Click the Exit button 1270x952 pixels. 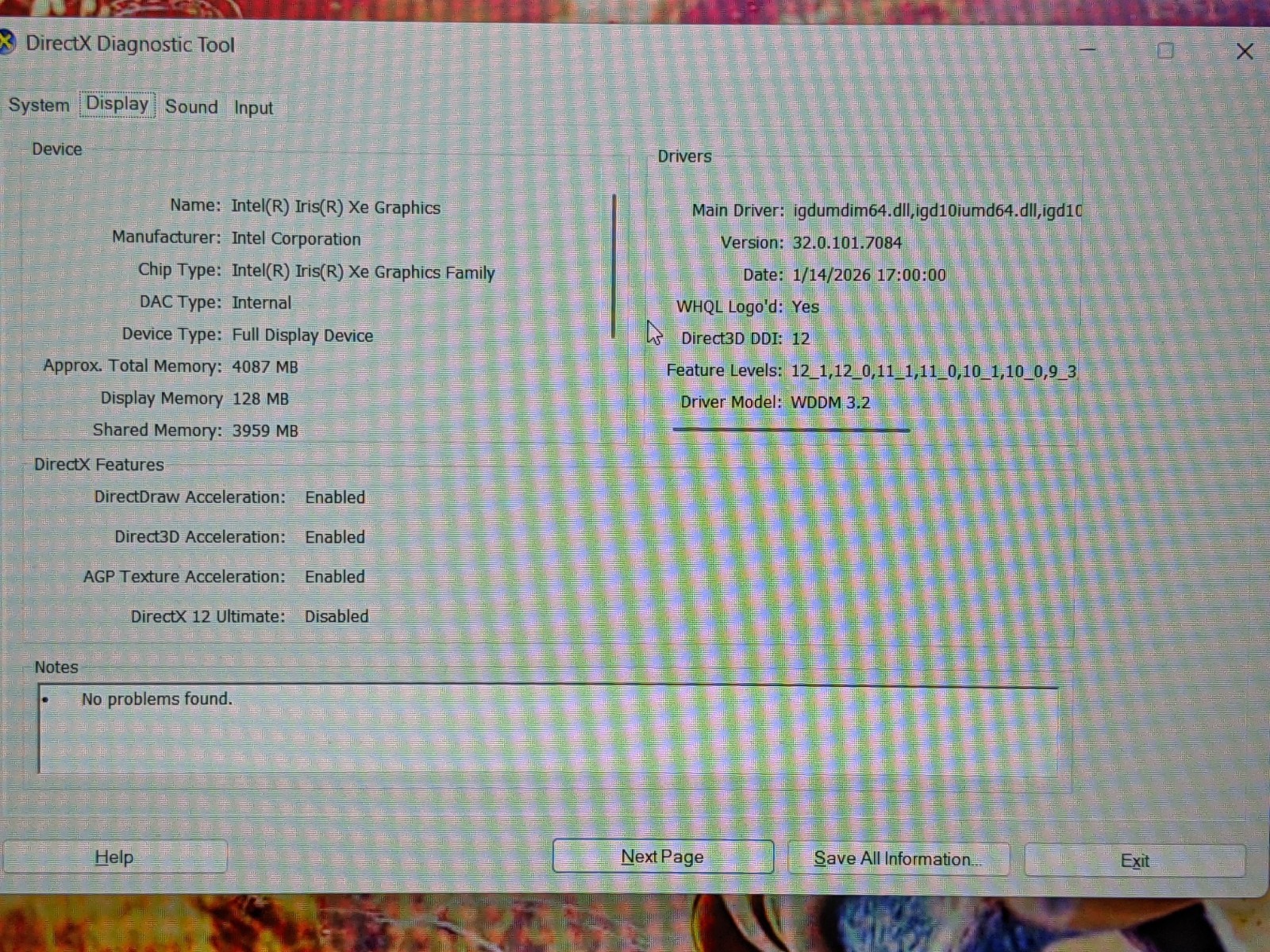pyautogui.click(x=1135, y=862)
